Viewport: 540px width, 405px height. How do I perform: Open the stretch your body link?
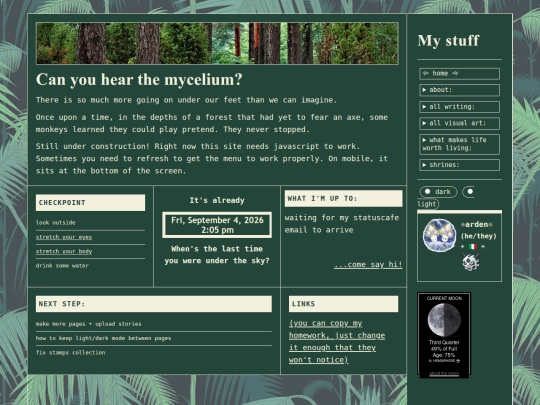(64, 251)
